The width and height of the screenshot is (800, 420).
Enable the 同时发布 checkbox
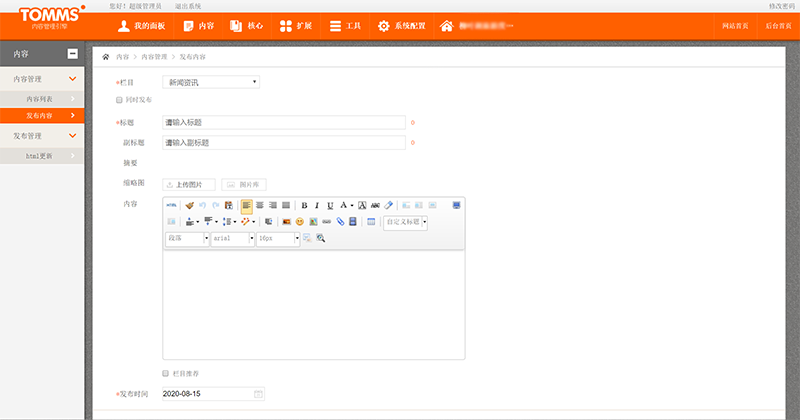click(120, 100)
